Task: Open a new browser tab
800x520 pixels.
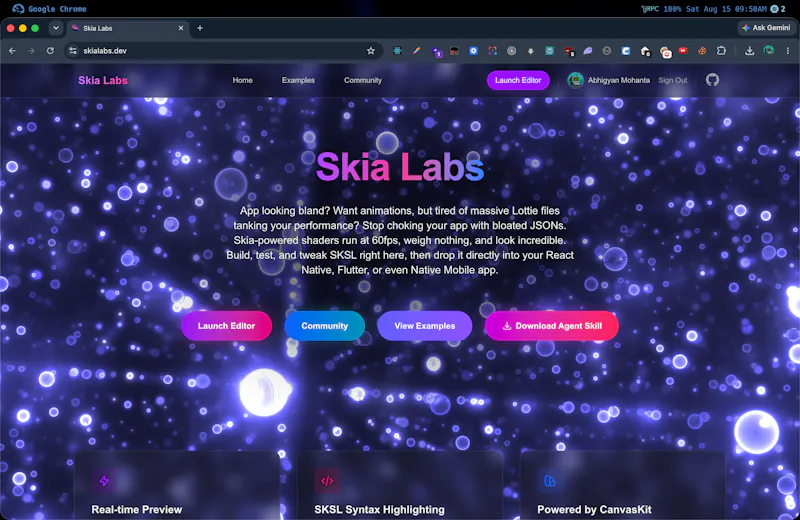Action: [x=200, y=28]
